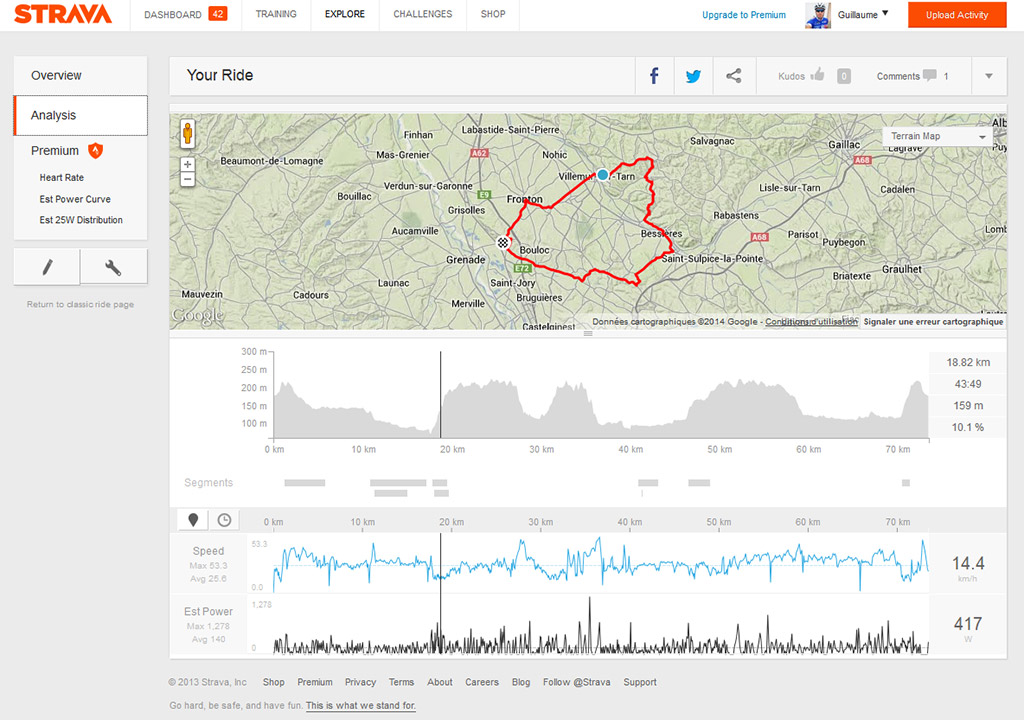Switch chart axis to distance

193,520
